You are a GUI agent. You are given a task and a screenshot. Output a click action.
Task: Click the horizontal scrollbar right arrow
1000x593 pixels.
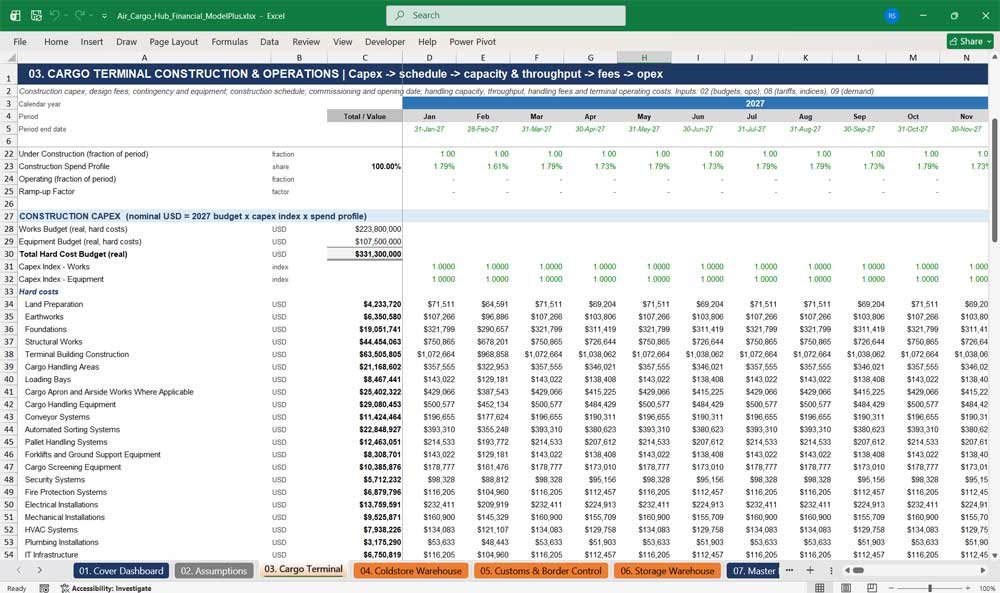coord(983,570)
